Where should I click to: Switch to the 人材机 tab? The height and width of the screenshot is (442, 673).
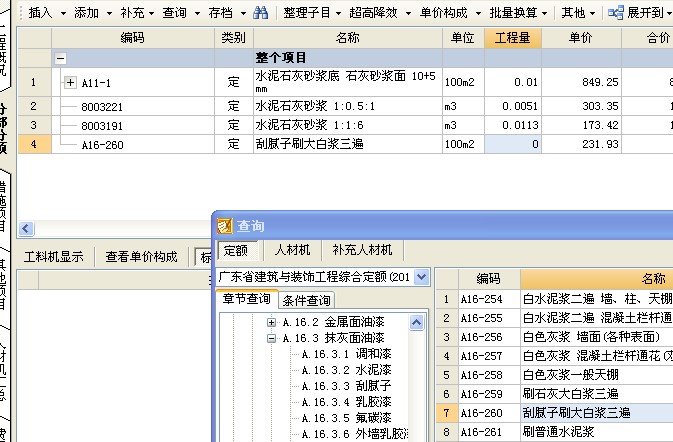tap(292, 250)
